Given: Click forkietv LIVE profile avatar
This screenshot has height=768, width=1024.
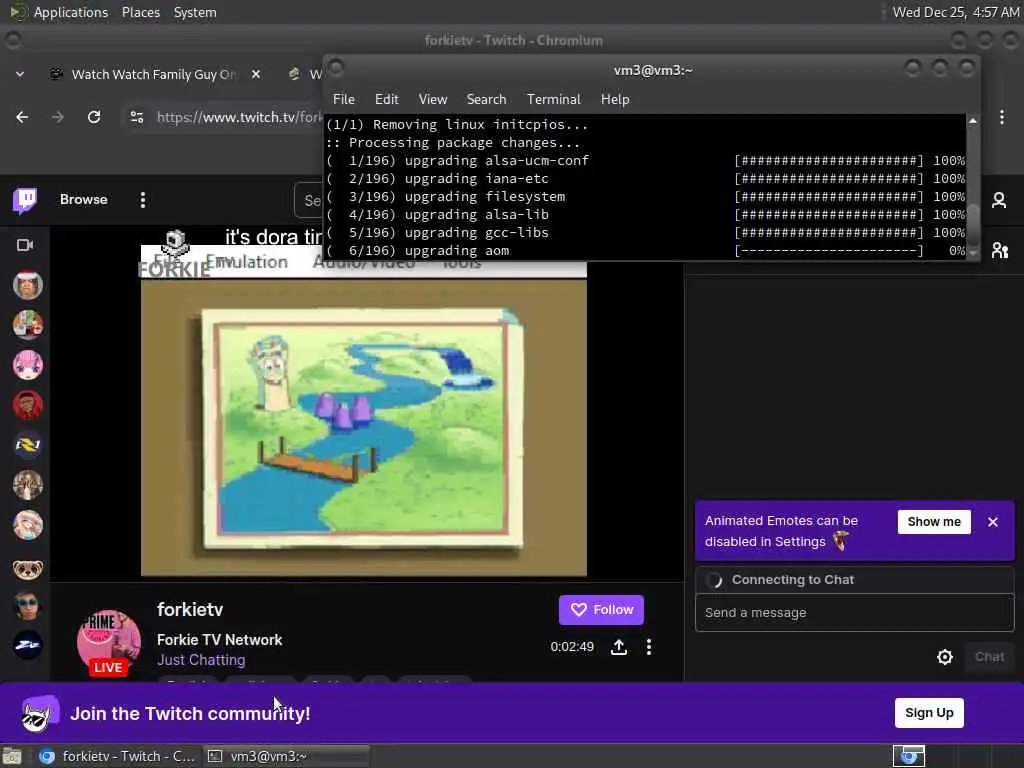Looking at the screenshot, I should pos(108,643).
